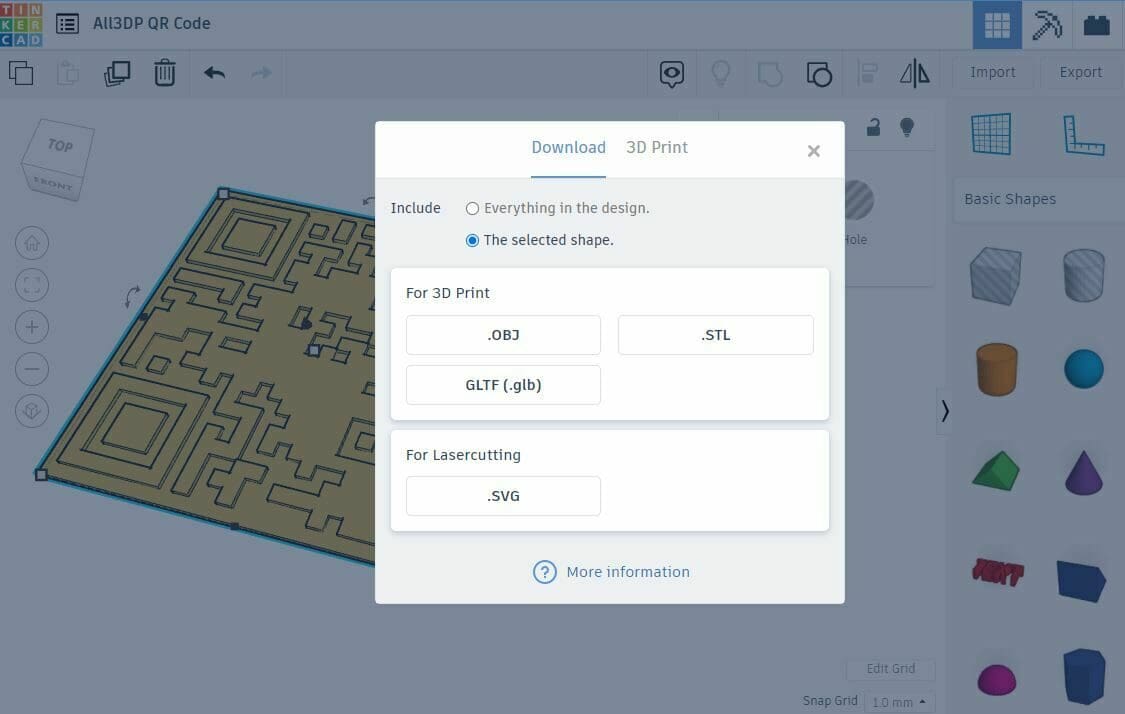Pick the blue Sphere shape
Viewport: 1125px width, 714px height.
(x=1083, y=369)
